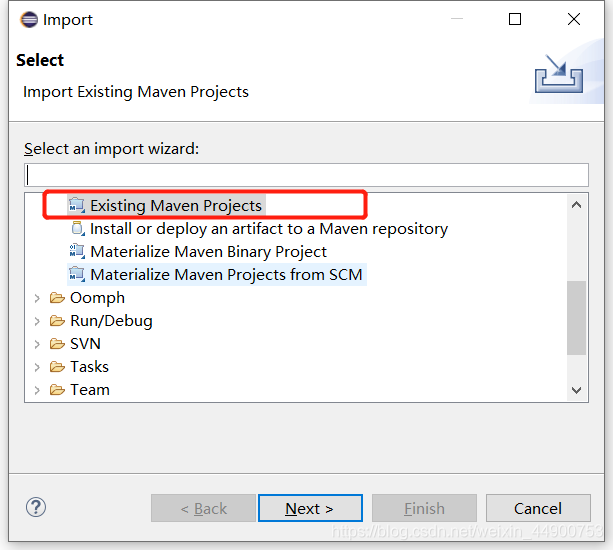Screen dimensions: 613x550
Task: Click the Install or deploy artifact jar icon
Action: [x=78, y=228]
